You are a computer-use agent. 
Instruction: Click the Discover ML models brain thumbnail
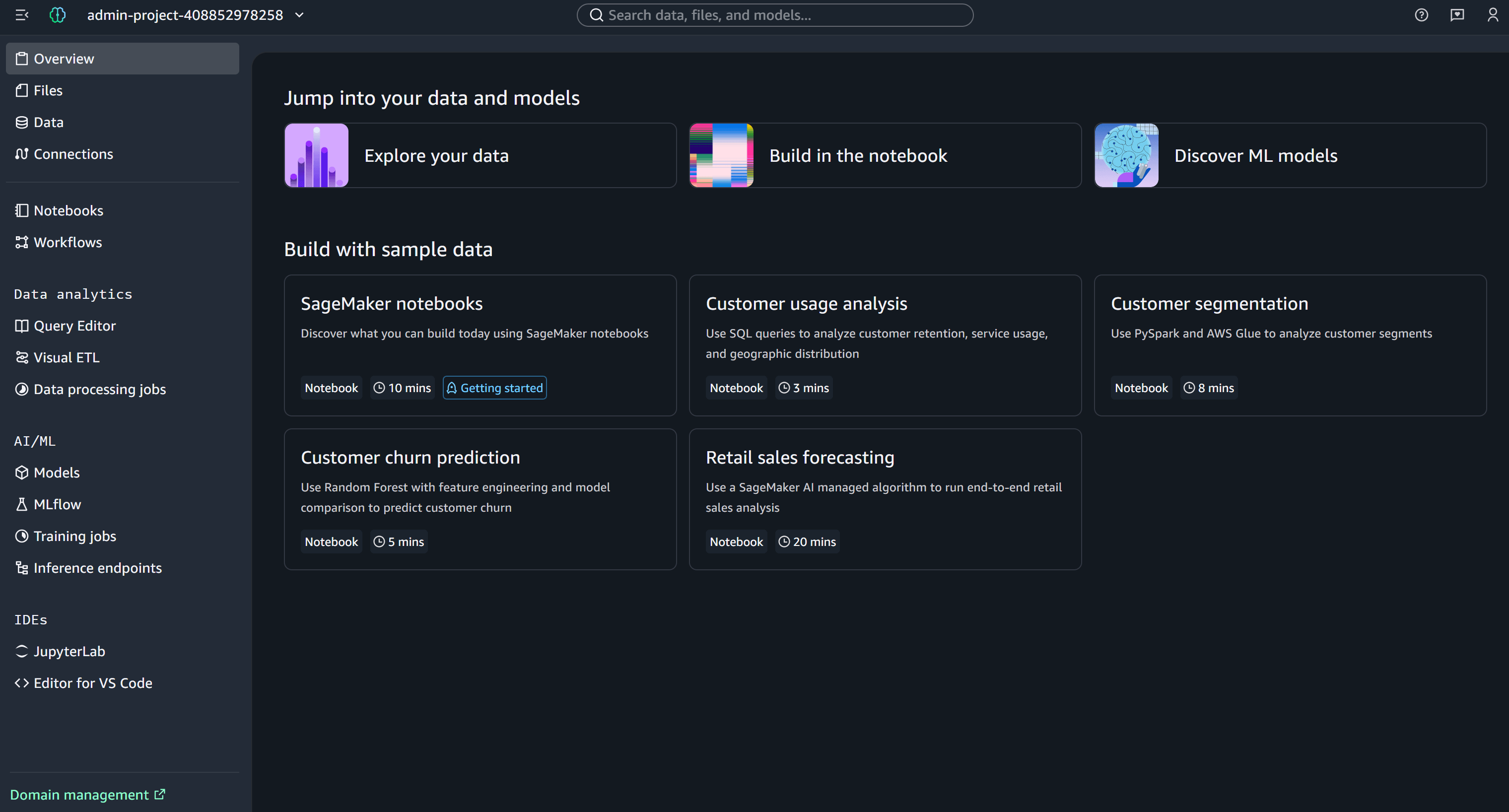(x=1126, y=155)
